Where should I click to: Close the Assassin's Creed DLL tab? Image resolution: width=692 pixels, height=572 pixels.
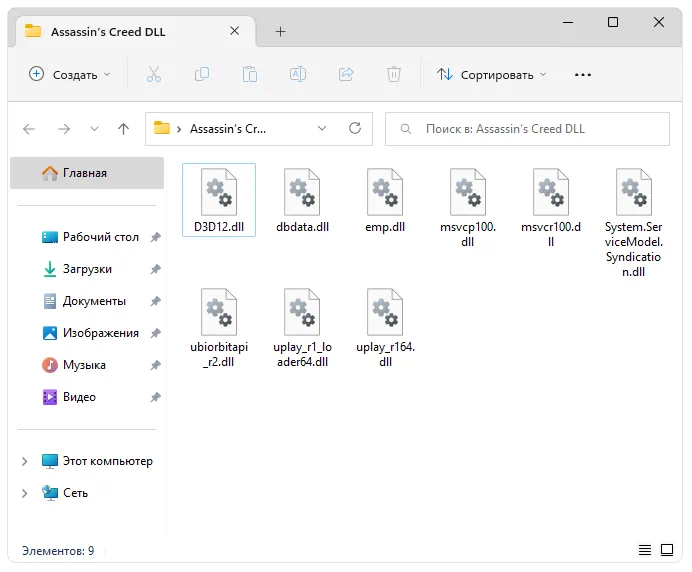point(235,31)
